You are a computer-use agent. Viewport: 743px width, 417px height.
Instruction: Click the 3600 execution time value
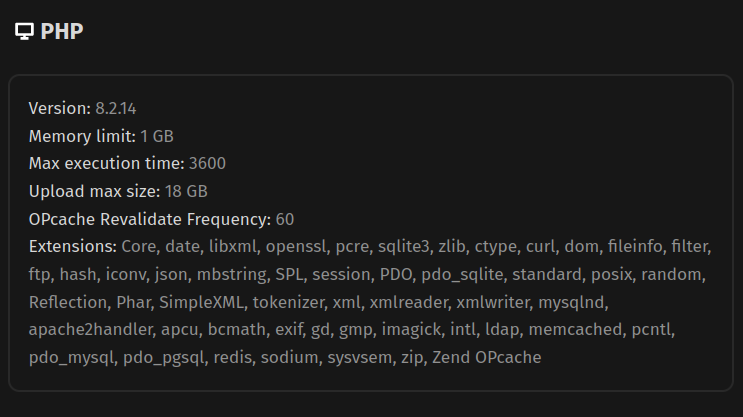[207, 163]
